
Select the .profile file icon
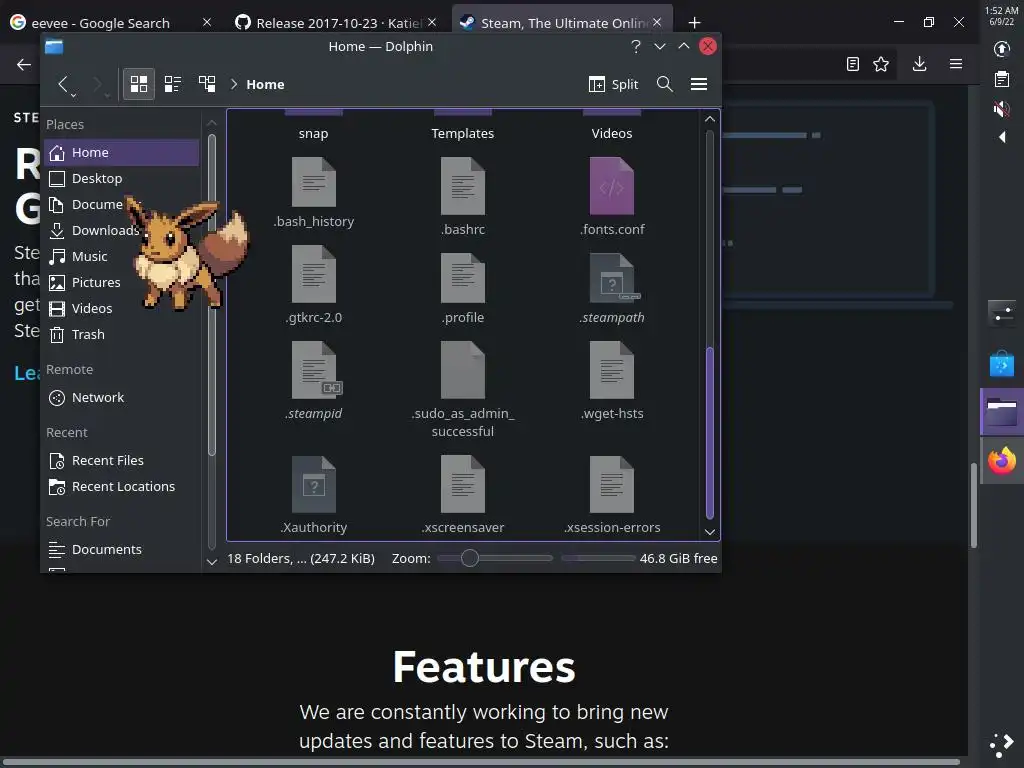point(463,278)
